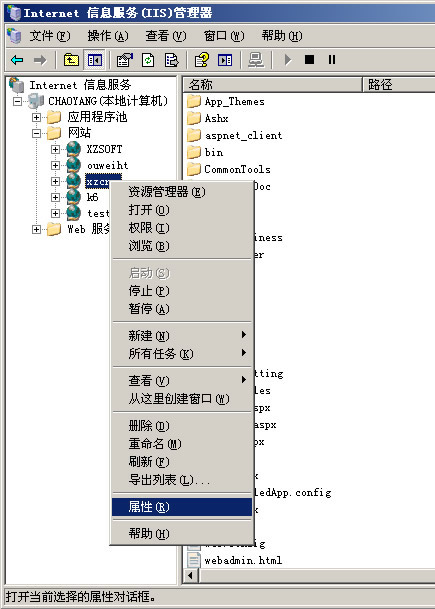Click the Export list toolbar icon
435x609 pixels.
(x=171, y=60)
